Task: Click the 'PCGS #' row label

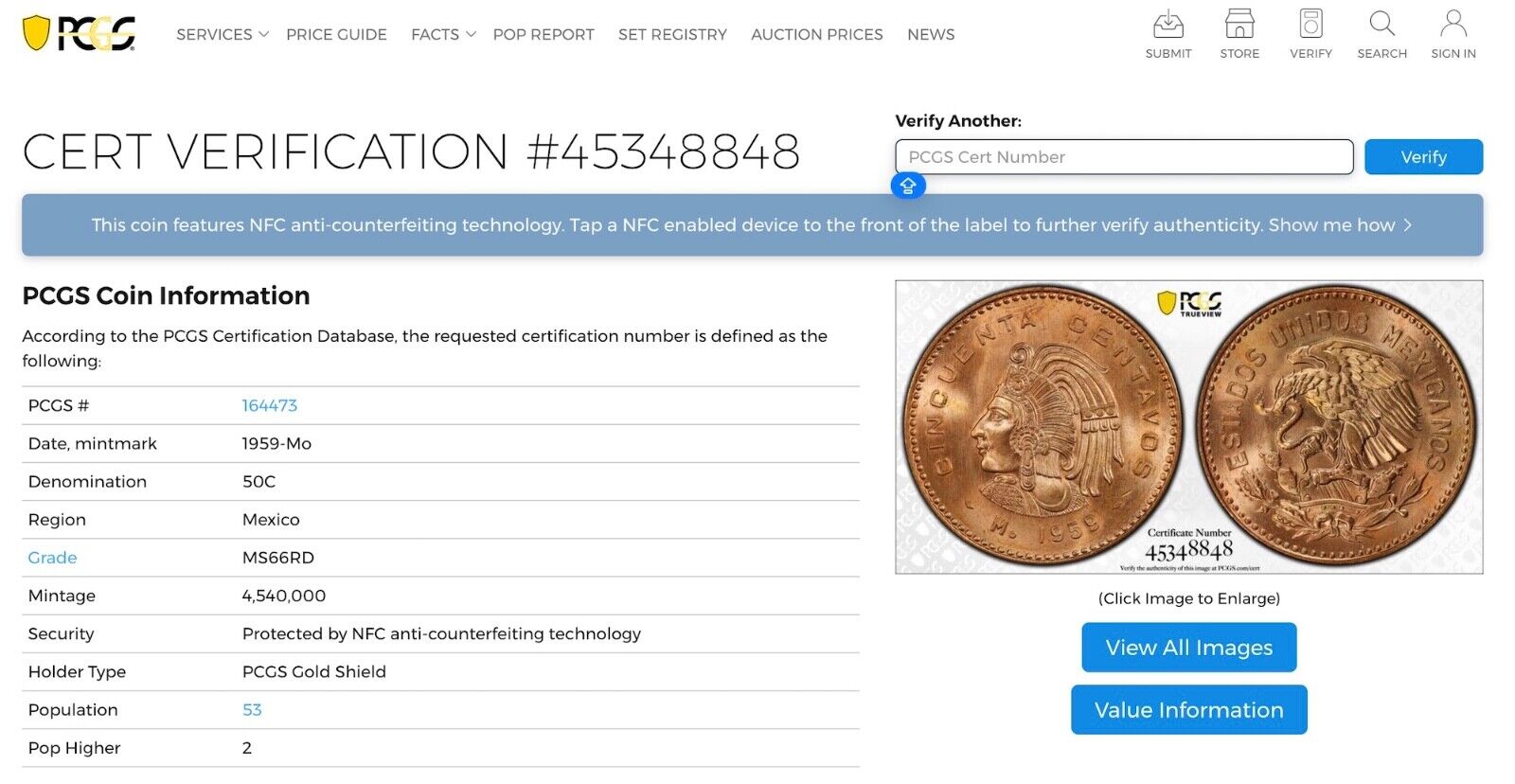Action: click(58, 405)
